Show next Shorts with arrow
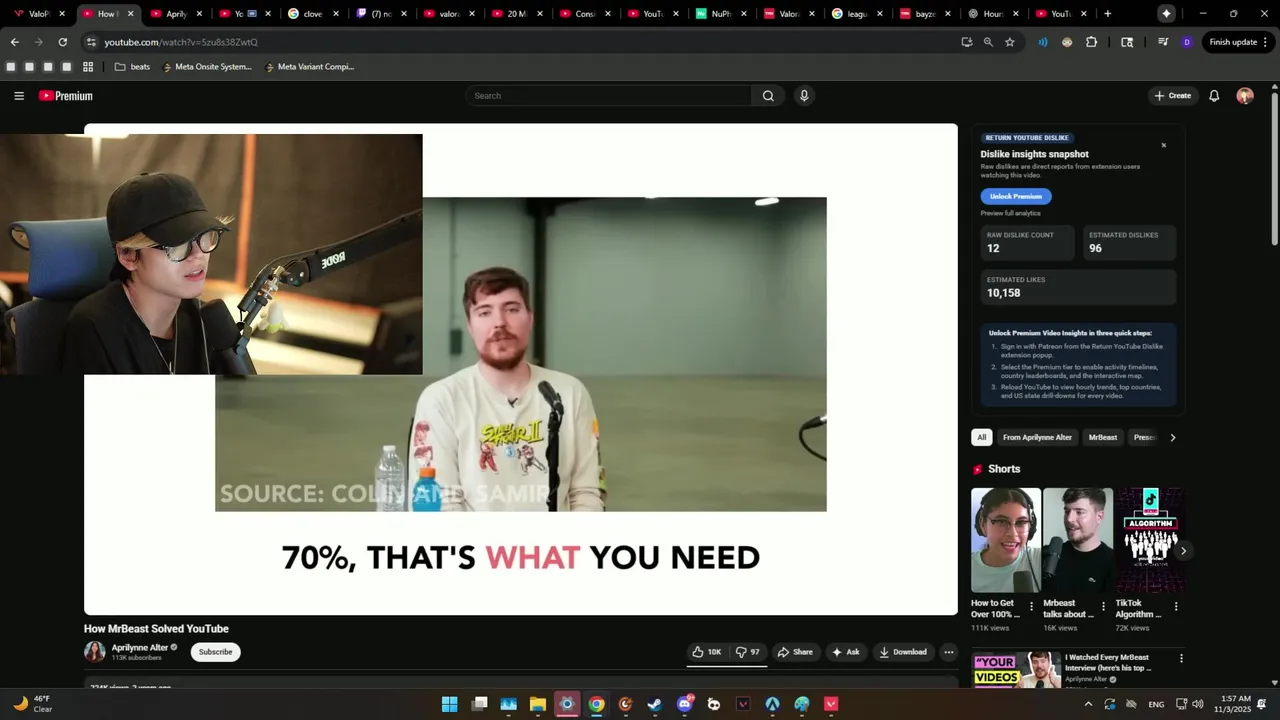Screen dimensions: 1280x720 pyautogui.click(x=1183, y=551)
